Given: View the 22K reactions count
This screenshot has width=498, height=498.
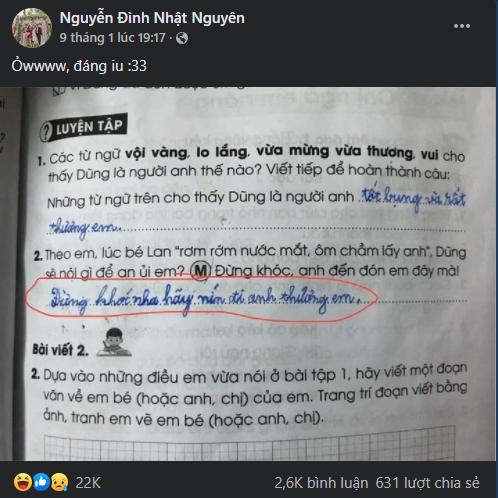Looking at the screenshot, I should coord(88,483).
